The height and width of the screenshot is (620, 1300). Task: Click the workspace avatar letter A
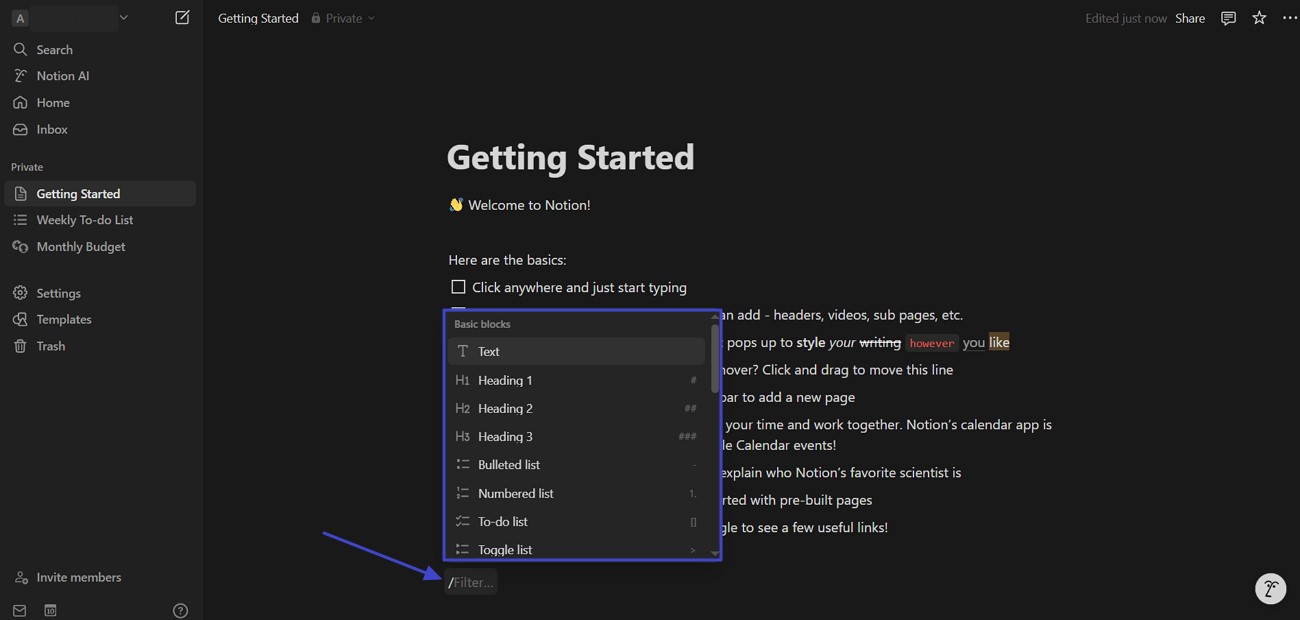click(20, 18)
